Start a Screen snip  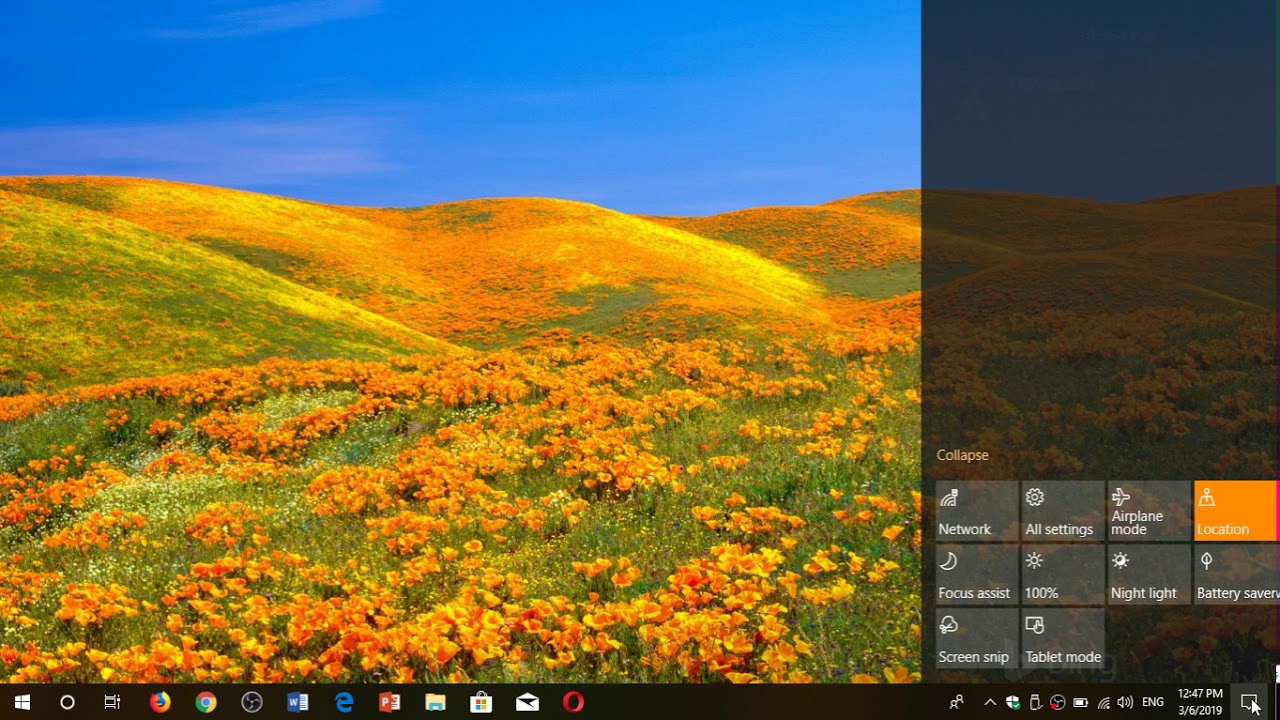coord(977,639)
